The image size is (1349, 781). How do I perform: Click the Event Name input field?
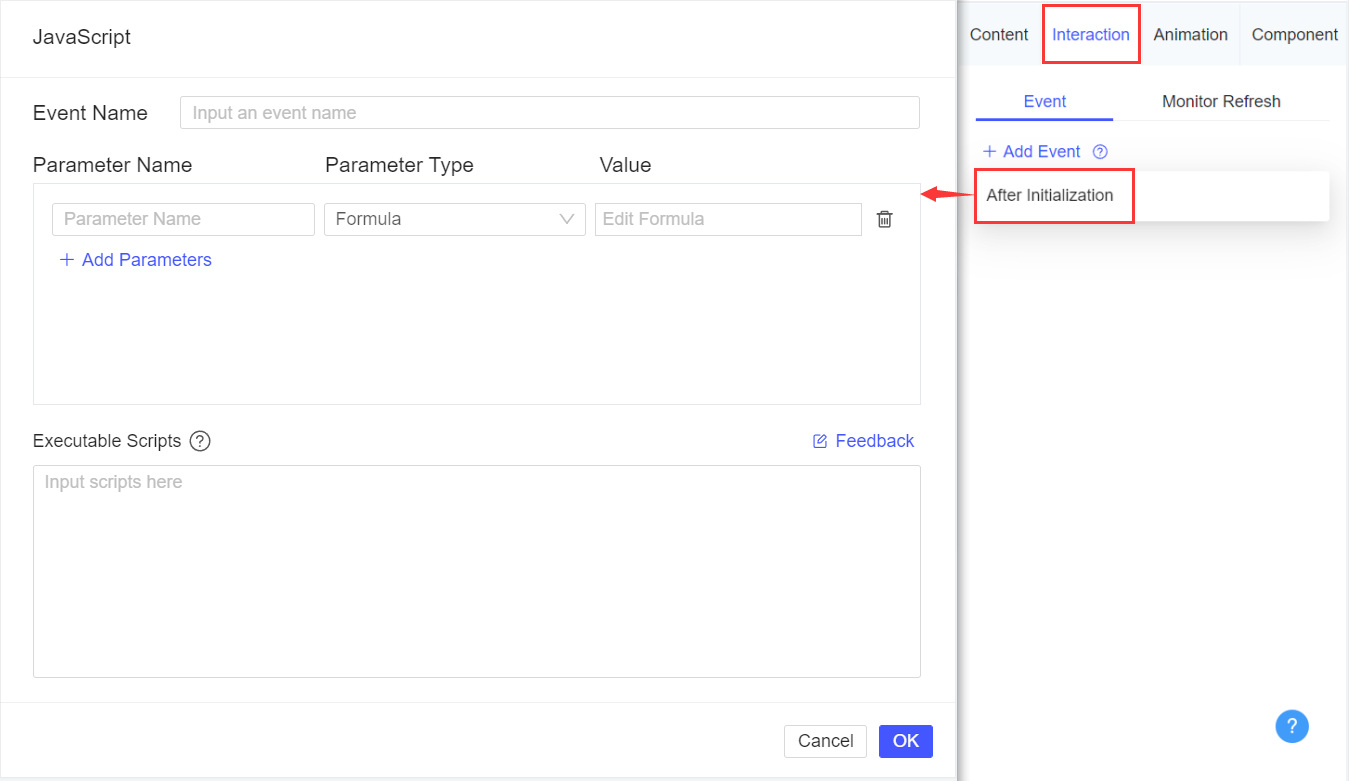(549, 112)
